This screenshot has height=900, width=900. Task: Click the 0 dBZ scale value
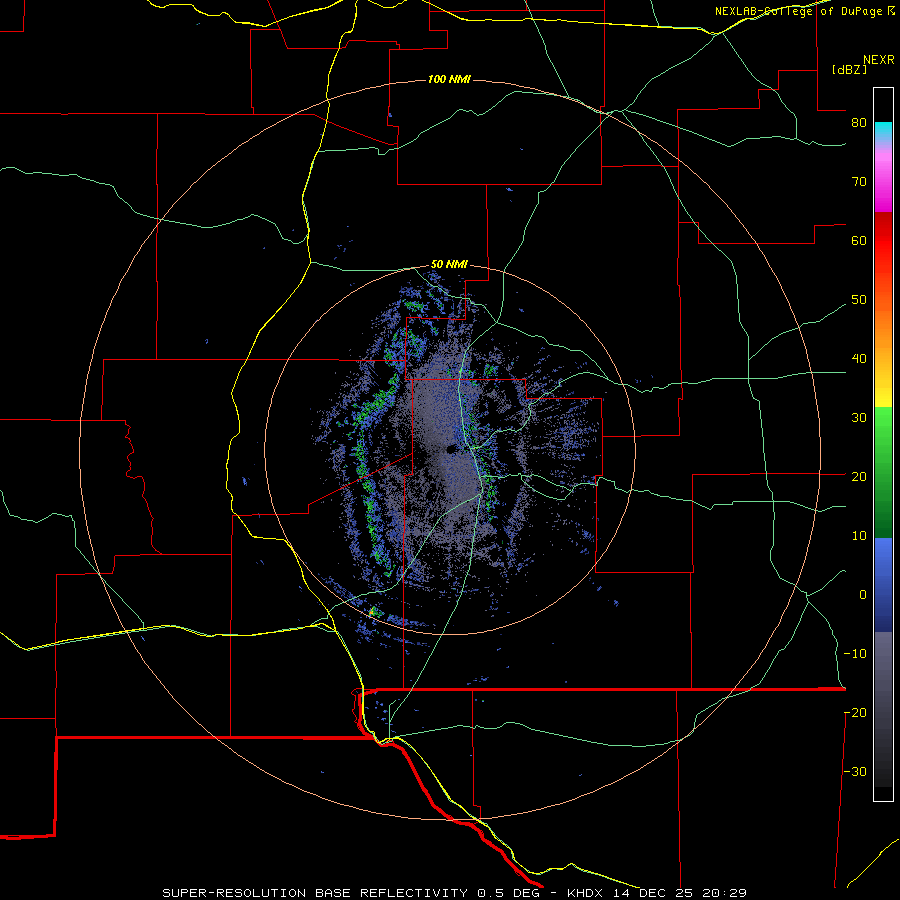pos(863,595)
